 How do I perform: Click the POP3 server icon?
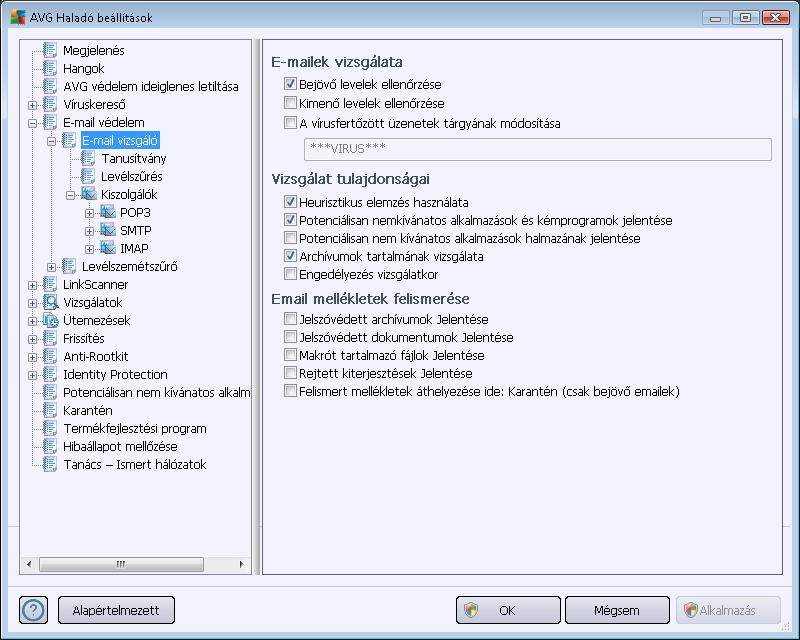[108, 212]
